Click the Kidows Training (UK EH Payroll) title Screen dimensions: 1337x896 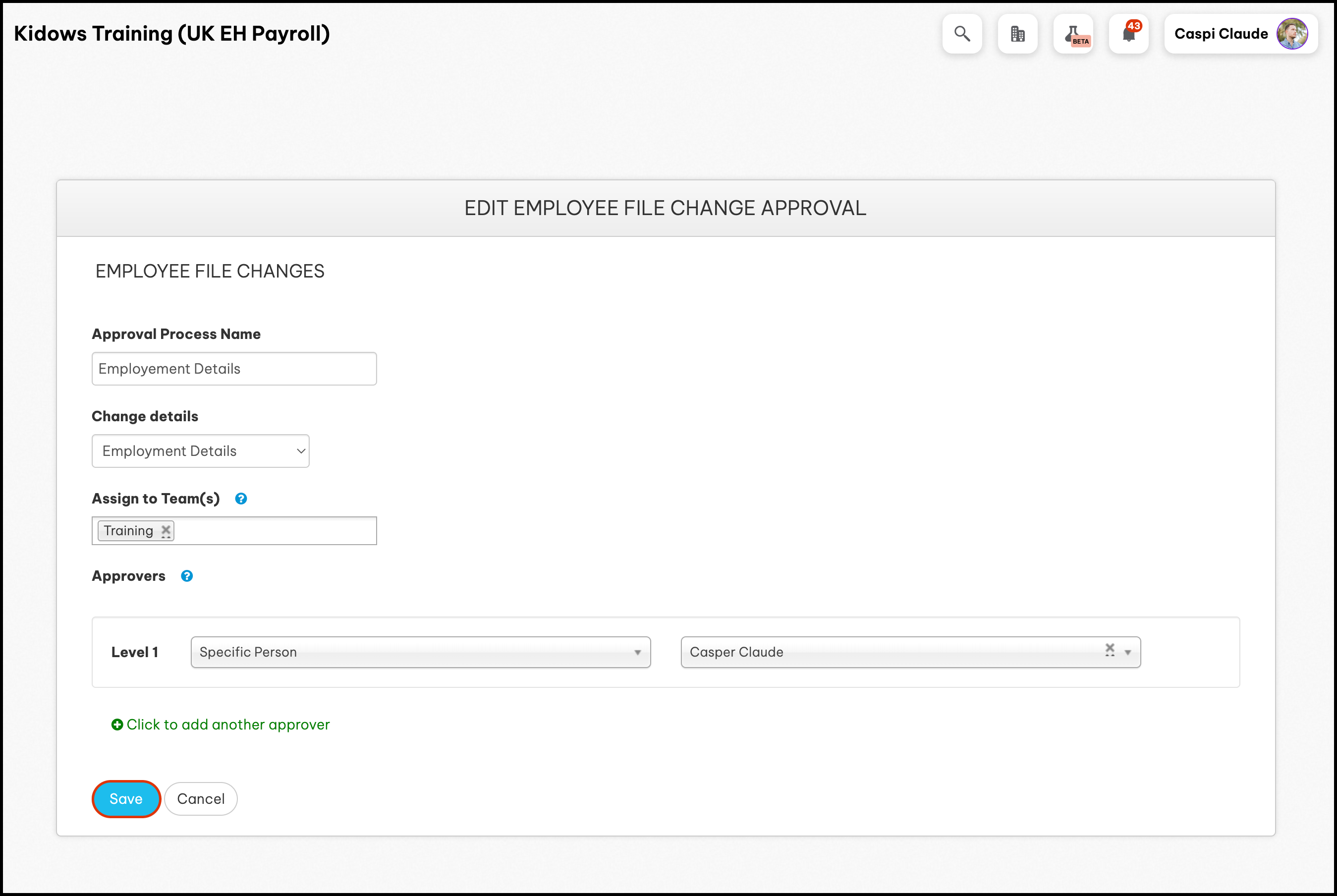coord(172,34)
